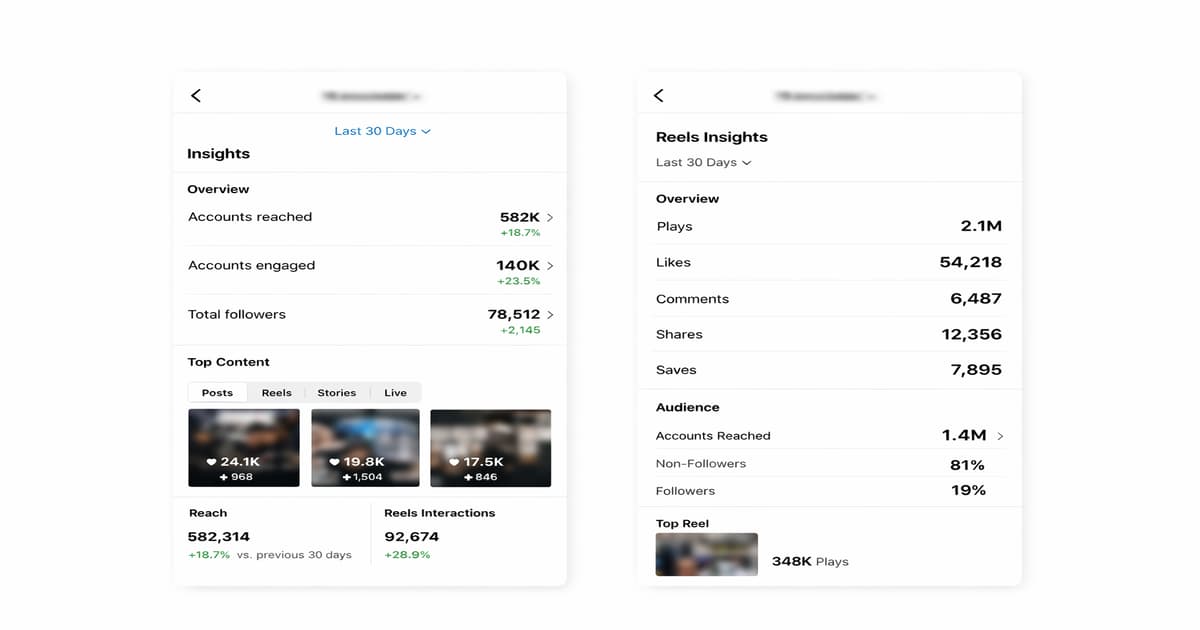Switch to the Live tab
This screenshot has height=630, width=1200.
point(395,393)
